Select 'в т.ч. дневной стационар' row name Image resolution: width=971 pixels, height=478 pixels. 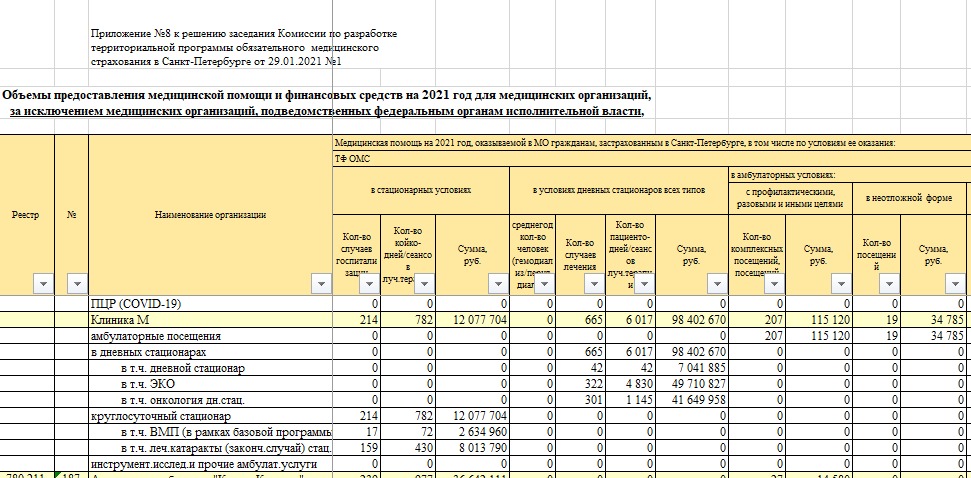coord(211,368)
